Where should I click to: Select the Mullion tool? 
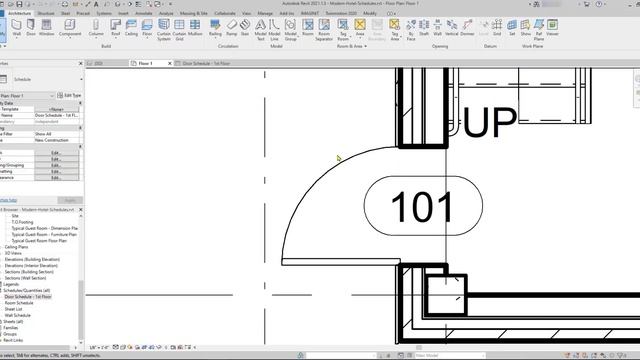tap(195, 27)
